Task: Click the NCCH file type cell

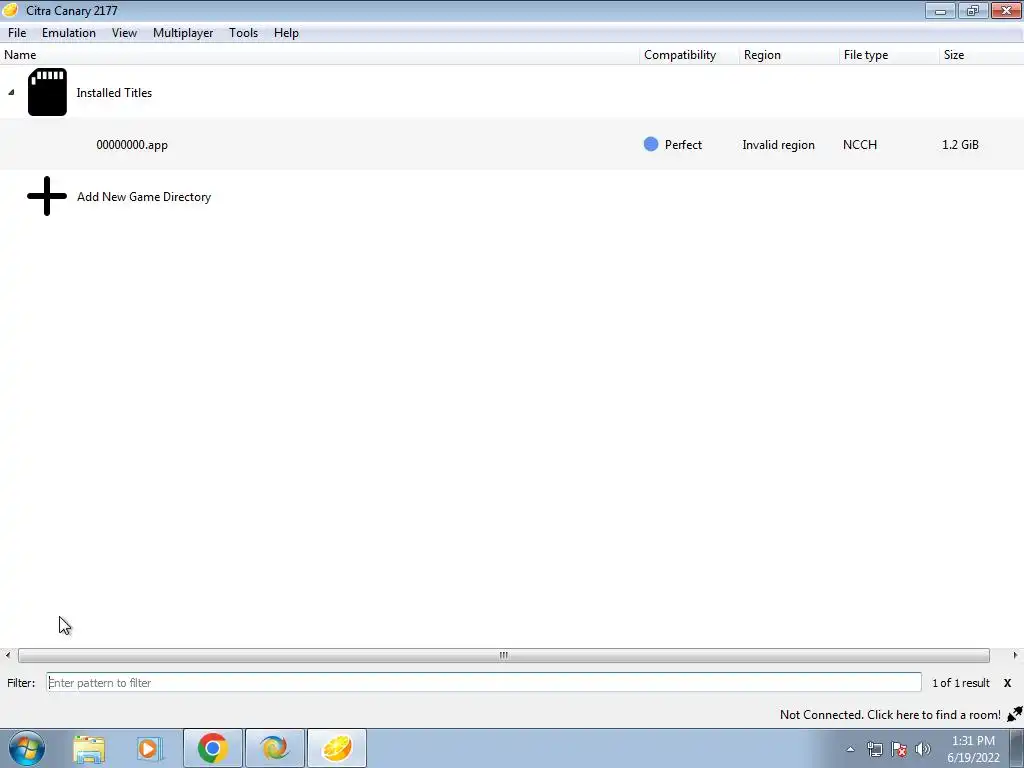Action: pyautogui.click(x=859, y=145)
